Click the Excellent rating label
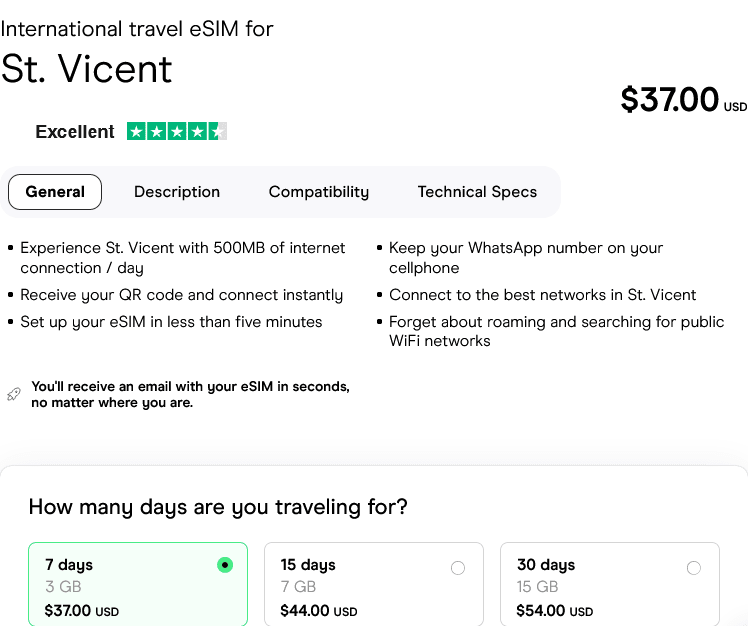The image size is (748, 626). (75, 132)
